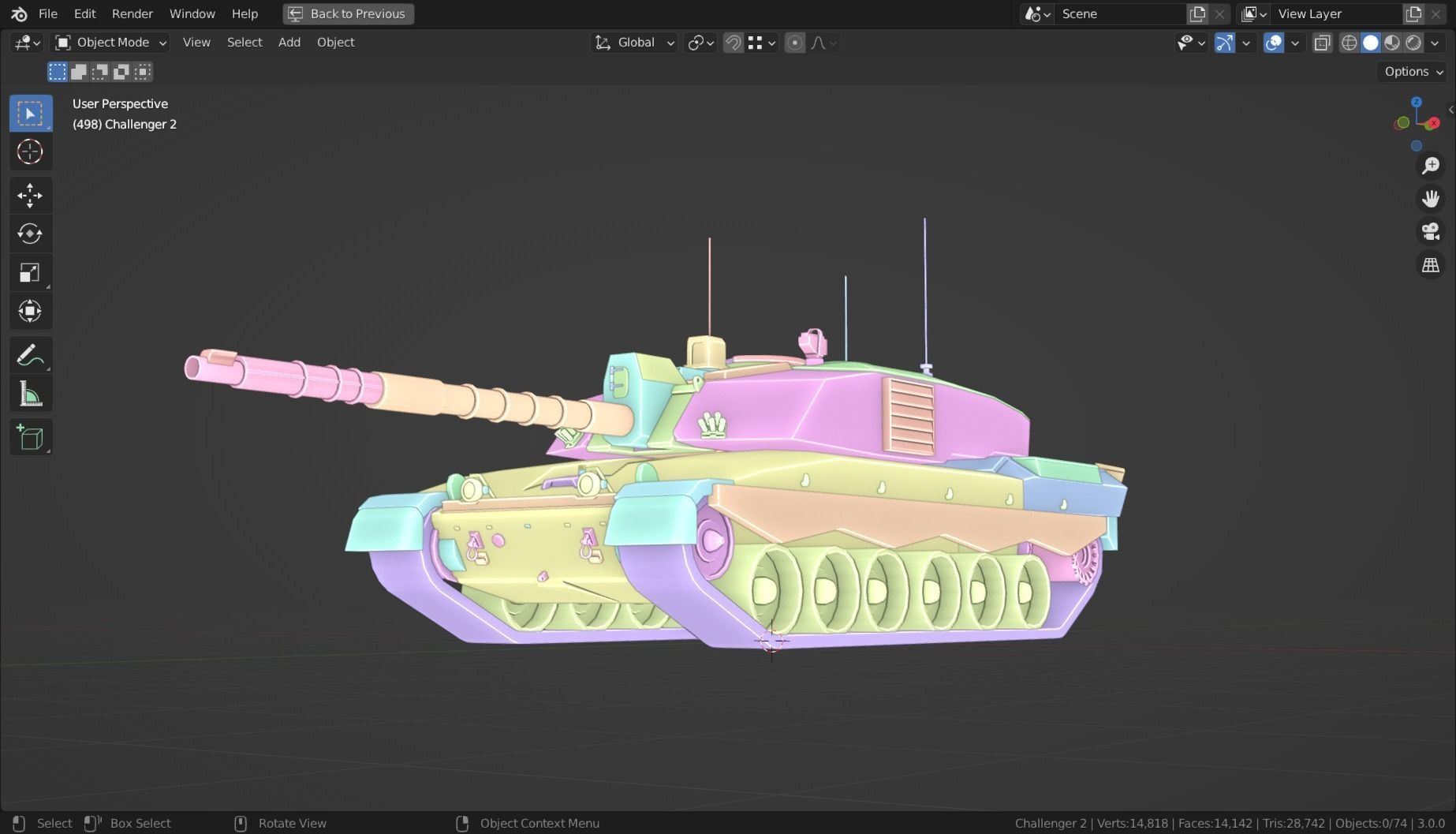Select the Add Cube tool

(x=30, y=437)
